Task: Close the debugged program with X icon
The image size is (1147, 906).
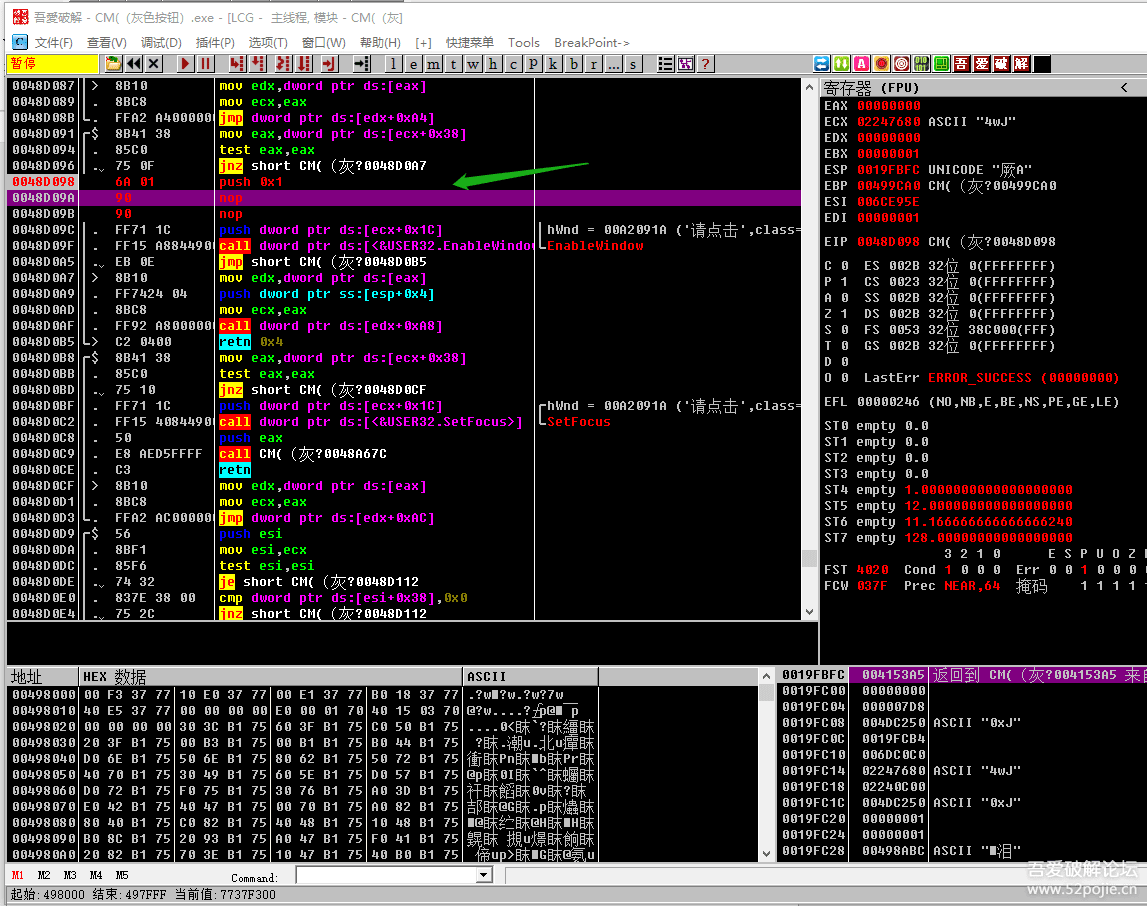Action: click(x=154, y=64)
